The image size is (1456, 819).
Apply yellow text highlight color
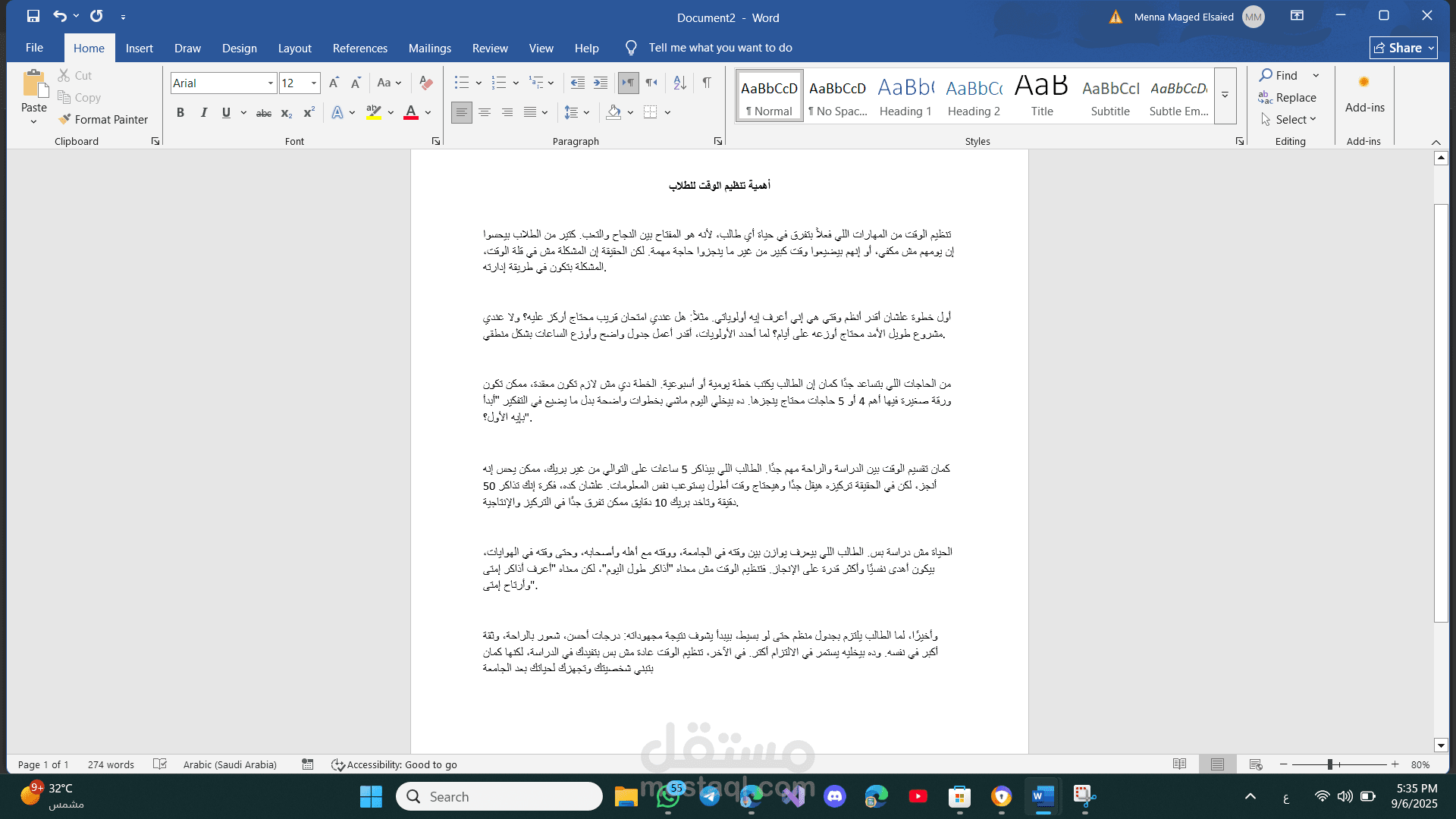[374, 113]
